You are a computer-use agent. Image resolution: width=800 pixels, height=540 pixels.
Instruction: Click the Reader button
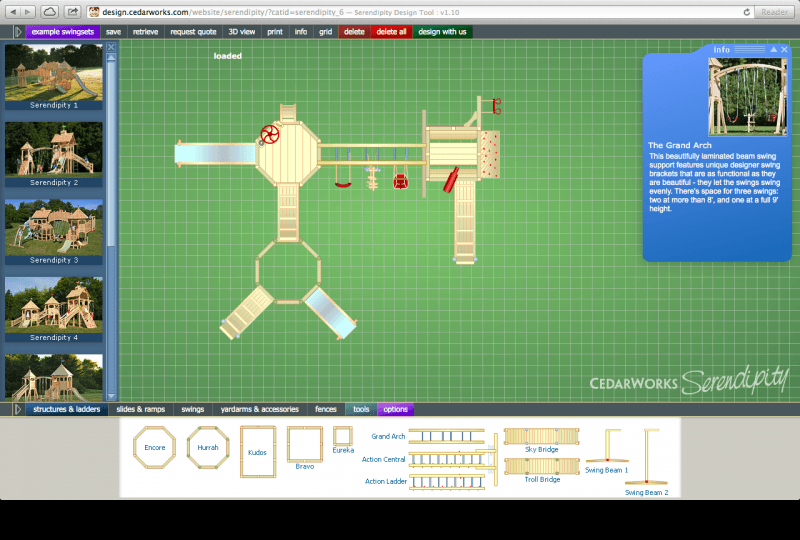pos(774,12)
